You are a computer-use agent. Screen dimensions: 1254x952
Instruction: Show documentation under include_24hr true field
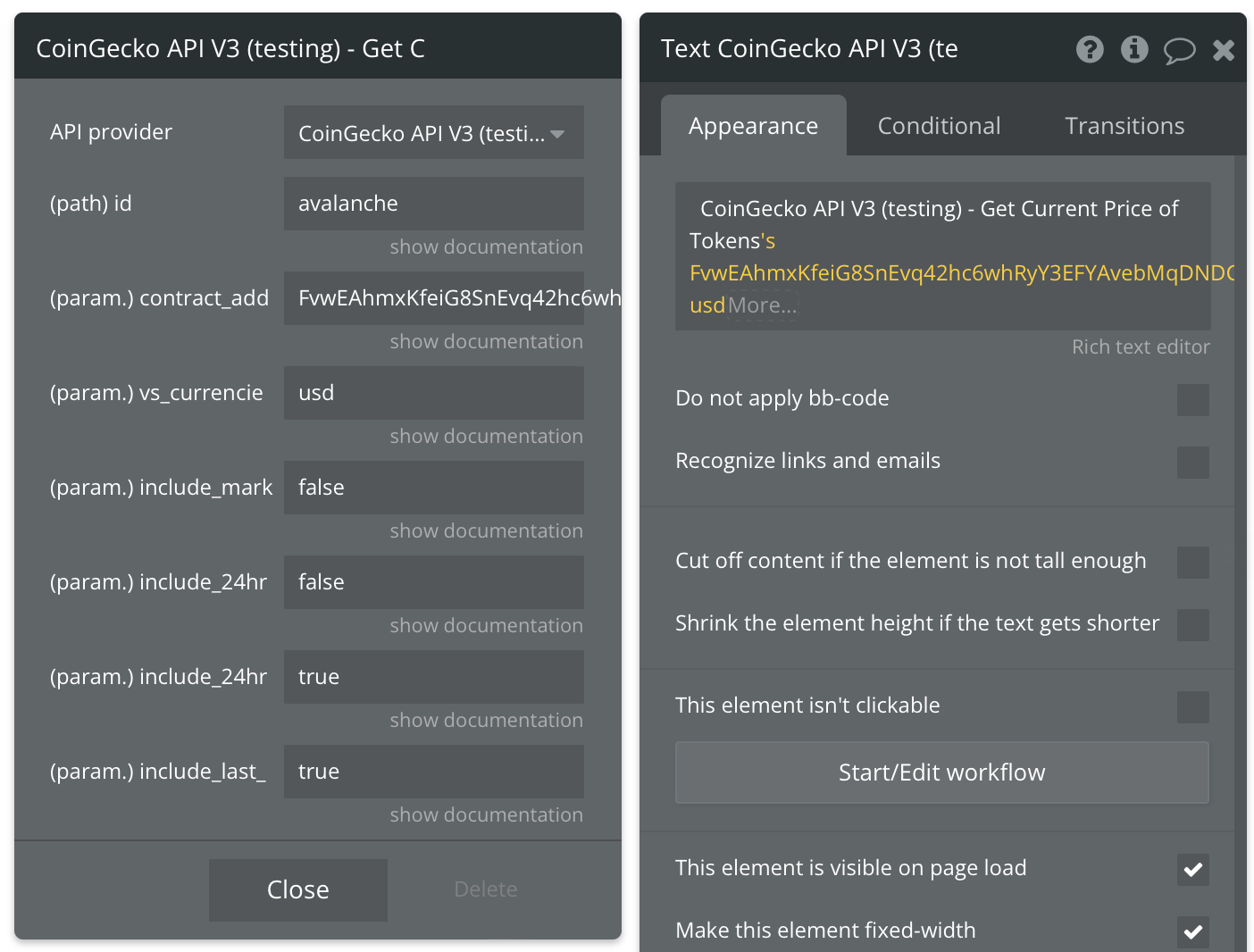(x=486, y=721)
